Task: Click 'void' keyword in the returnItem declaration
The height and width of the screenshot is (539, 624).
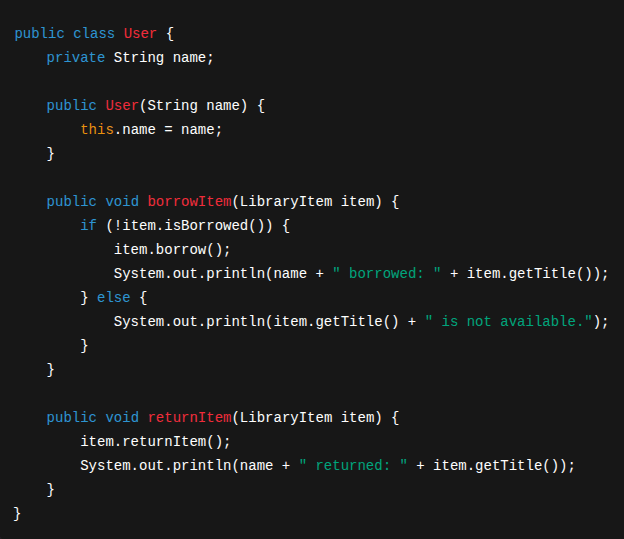Action: pyautogui.click(x=122, y=418)
